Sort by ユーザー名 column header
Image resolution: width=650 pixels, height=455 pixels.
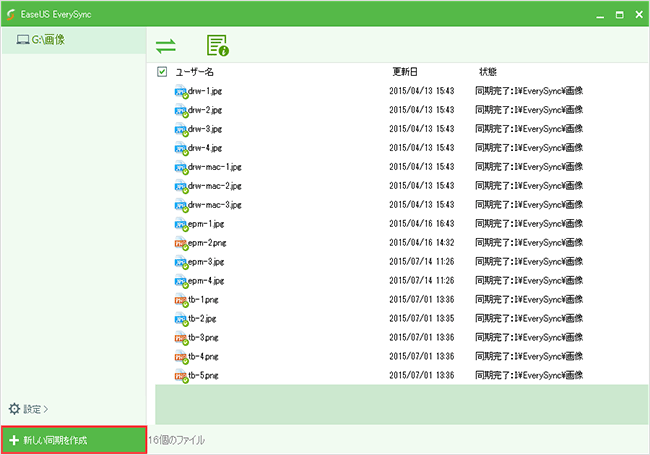tap(194, 72)
